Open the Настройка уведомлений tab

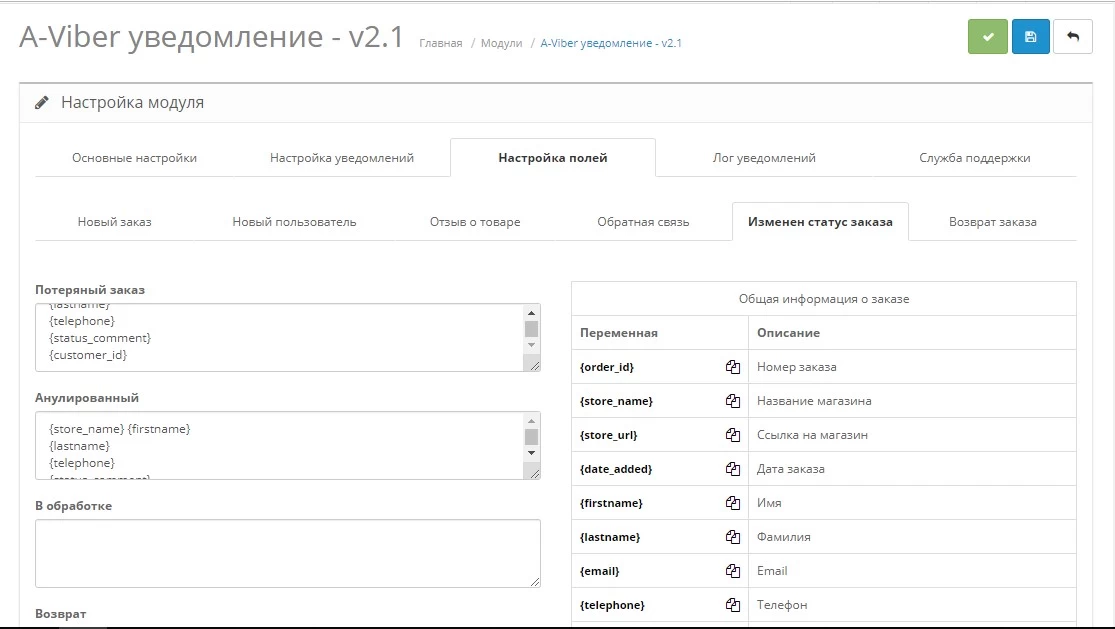[342, 158]
